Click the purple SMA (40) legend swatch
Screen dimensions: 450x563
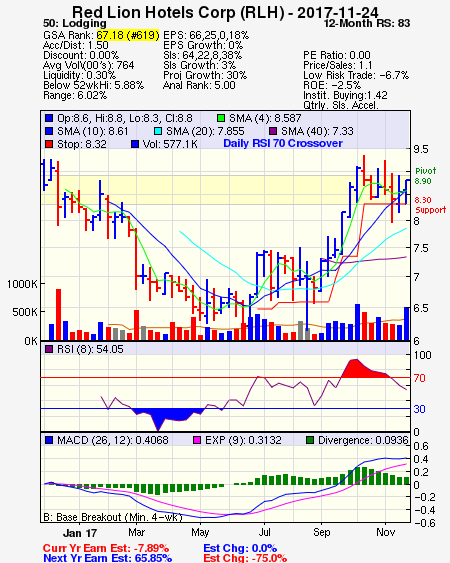(x=273, y=131)
